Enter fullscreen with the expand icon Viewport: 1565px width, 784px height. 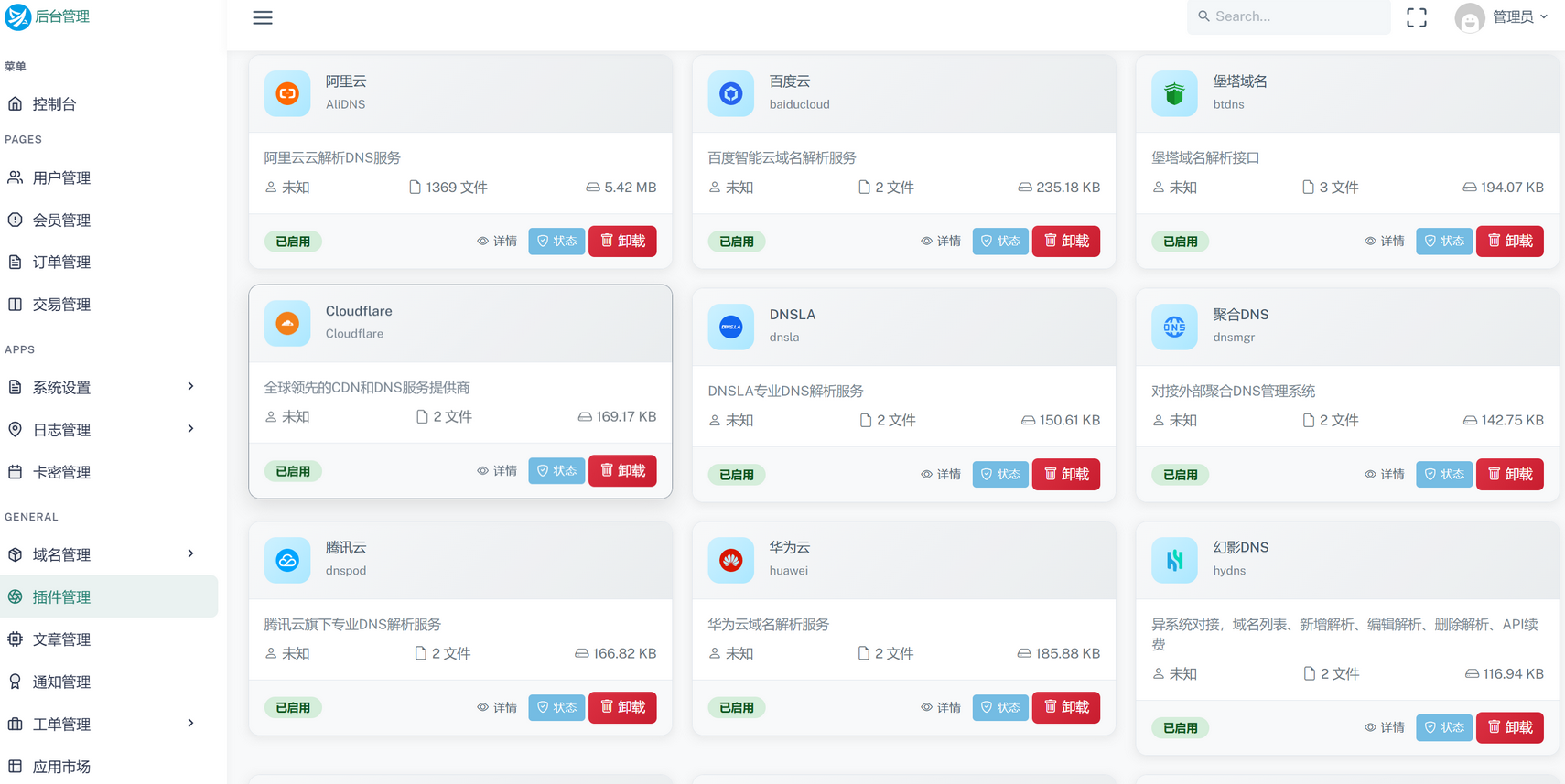[1417, 17]
